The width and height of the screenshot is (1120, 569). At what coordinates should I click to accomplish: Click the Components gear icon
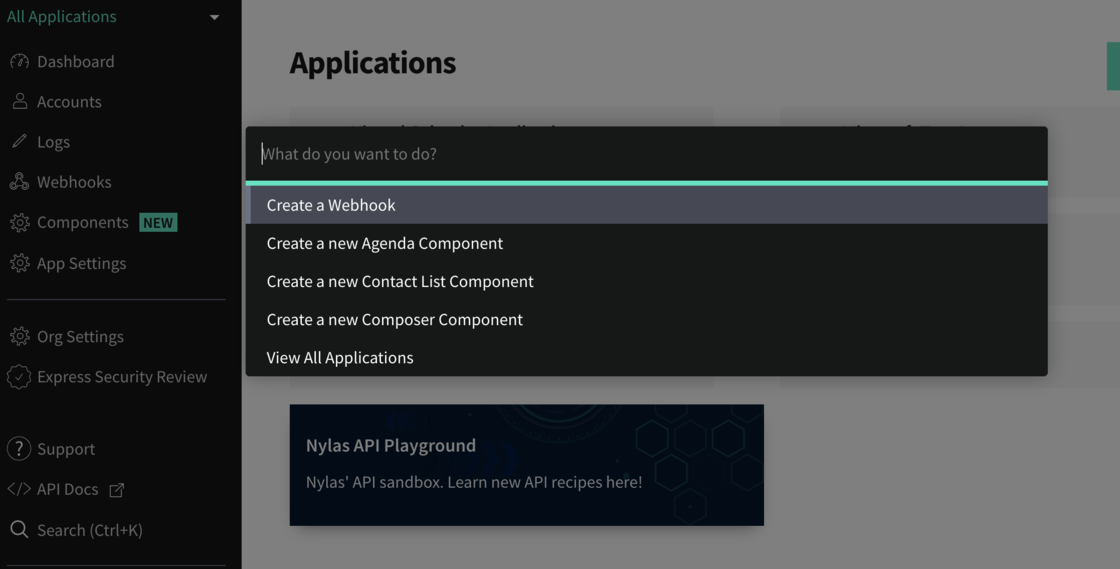19,223
